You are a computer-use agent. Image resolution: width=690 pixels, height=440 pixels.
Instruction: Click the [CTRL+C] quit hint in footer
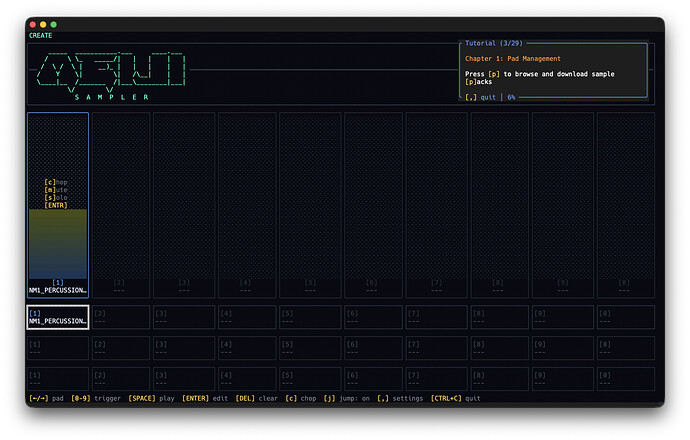456,398
